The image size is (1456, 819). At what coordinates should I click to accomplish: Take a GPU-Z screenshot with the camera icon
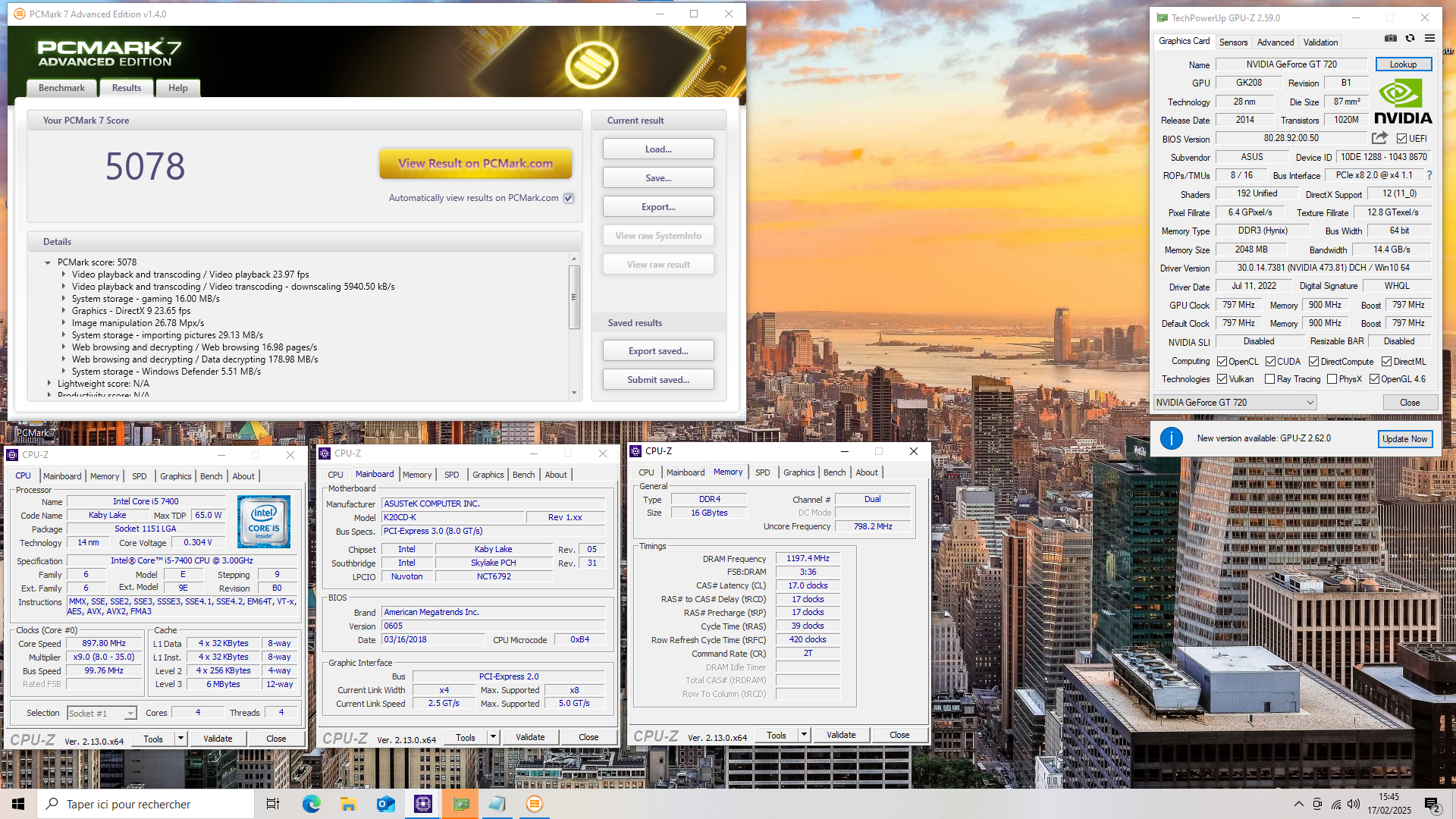tap(1390, 39)
